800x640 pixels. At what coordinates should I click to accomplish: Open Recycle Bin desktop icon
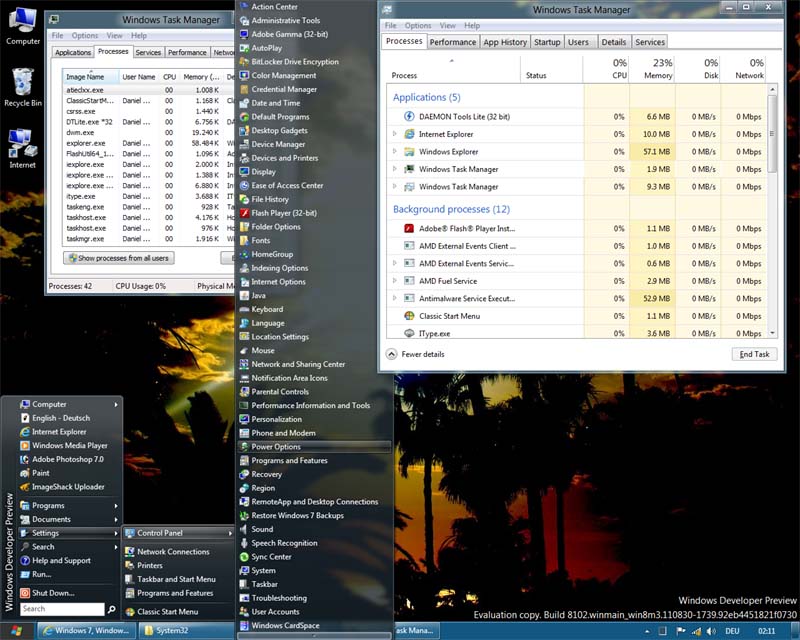pyautogui.click(x=22, y=87)
